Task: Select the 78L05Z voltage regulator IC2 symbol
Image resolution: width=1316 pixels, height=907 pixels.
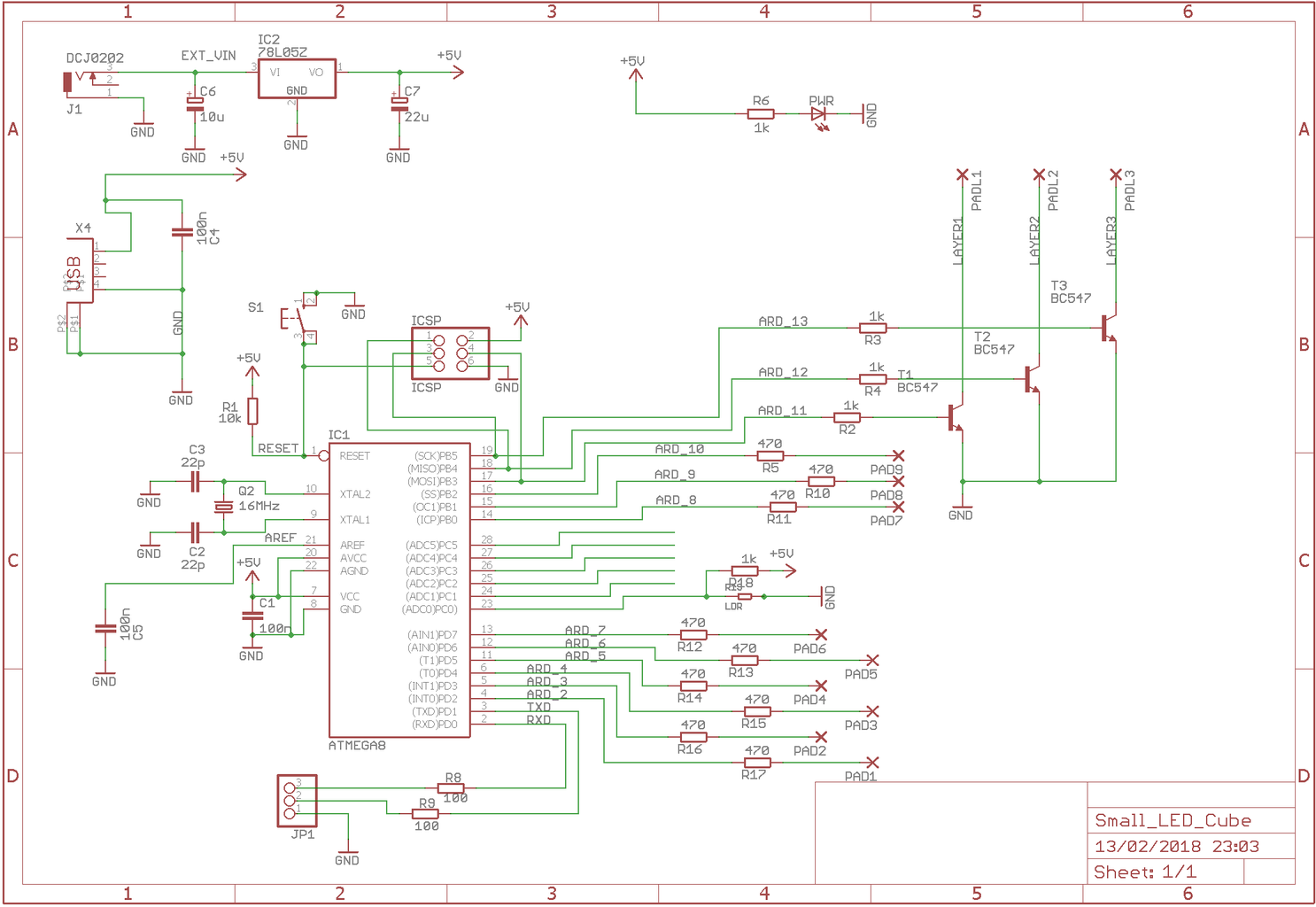Action: coord(297,79)
